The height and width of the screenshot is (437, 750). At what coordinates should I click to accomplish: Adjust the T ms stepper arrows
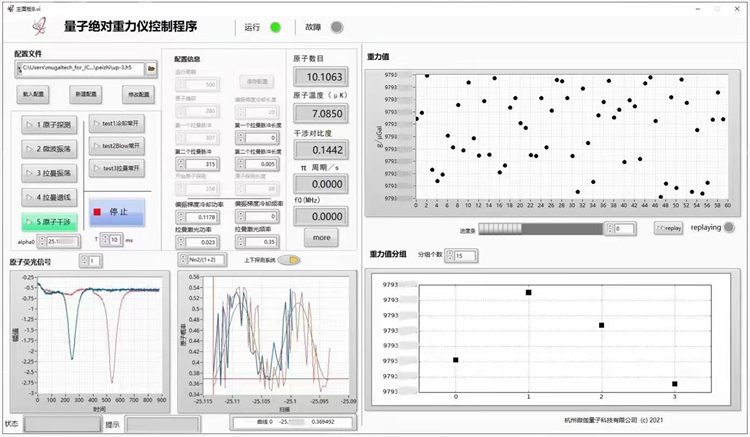coord(104,240)
